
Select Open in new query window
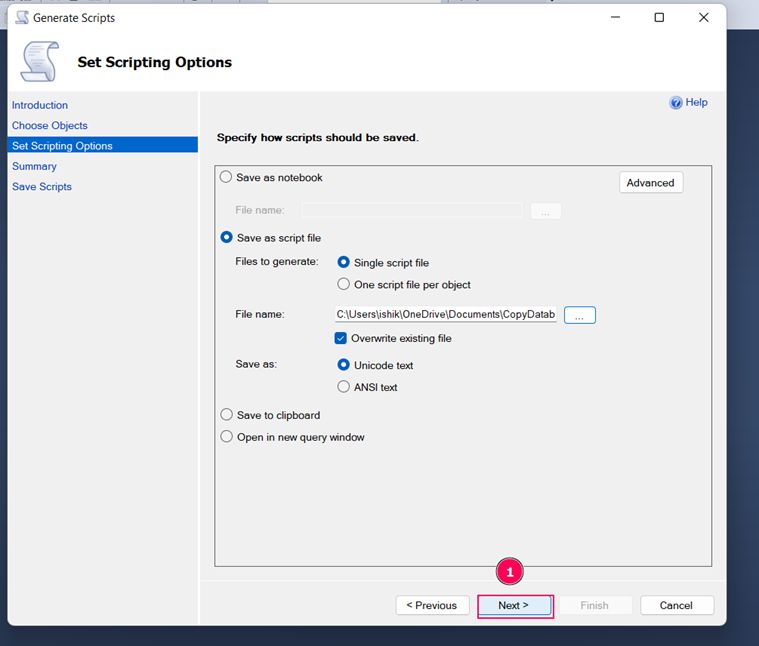pos(226,436)
